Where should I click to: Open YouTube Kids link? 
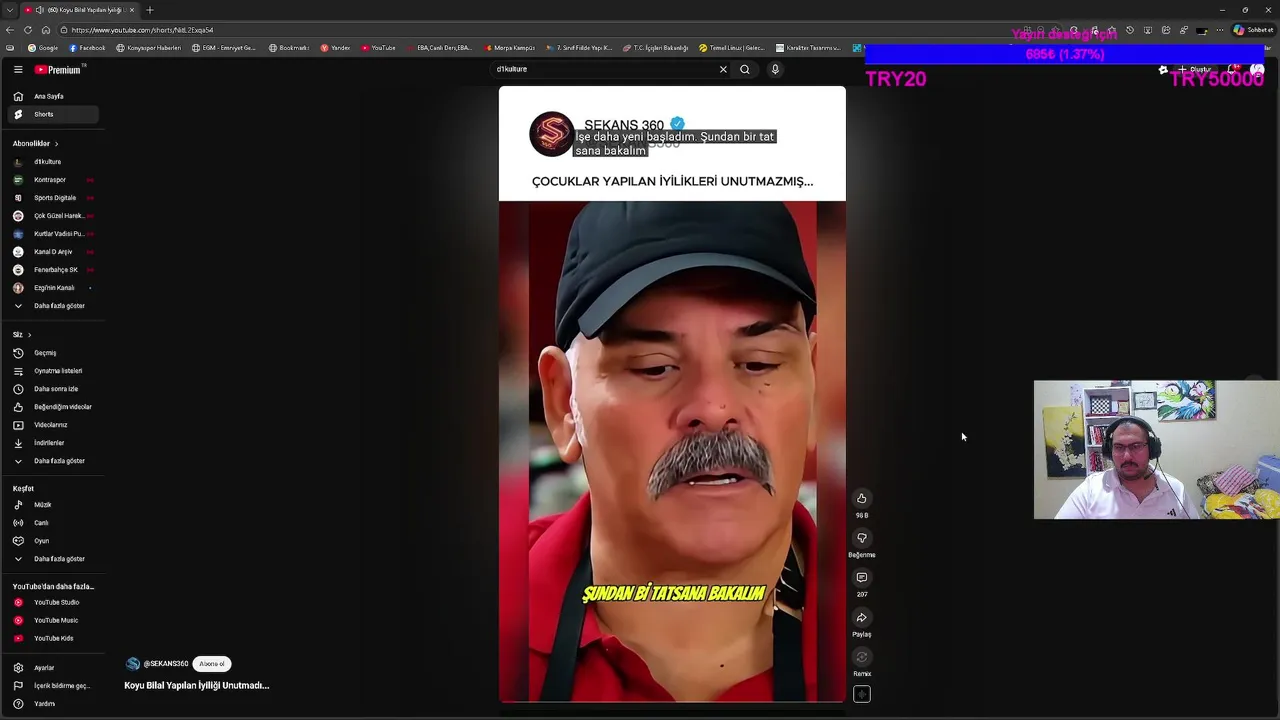[52, 639]
